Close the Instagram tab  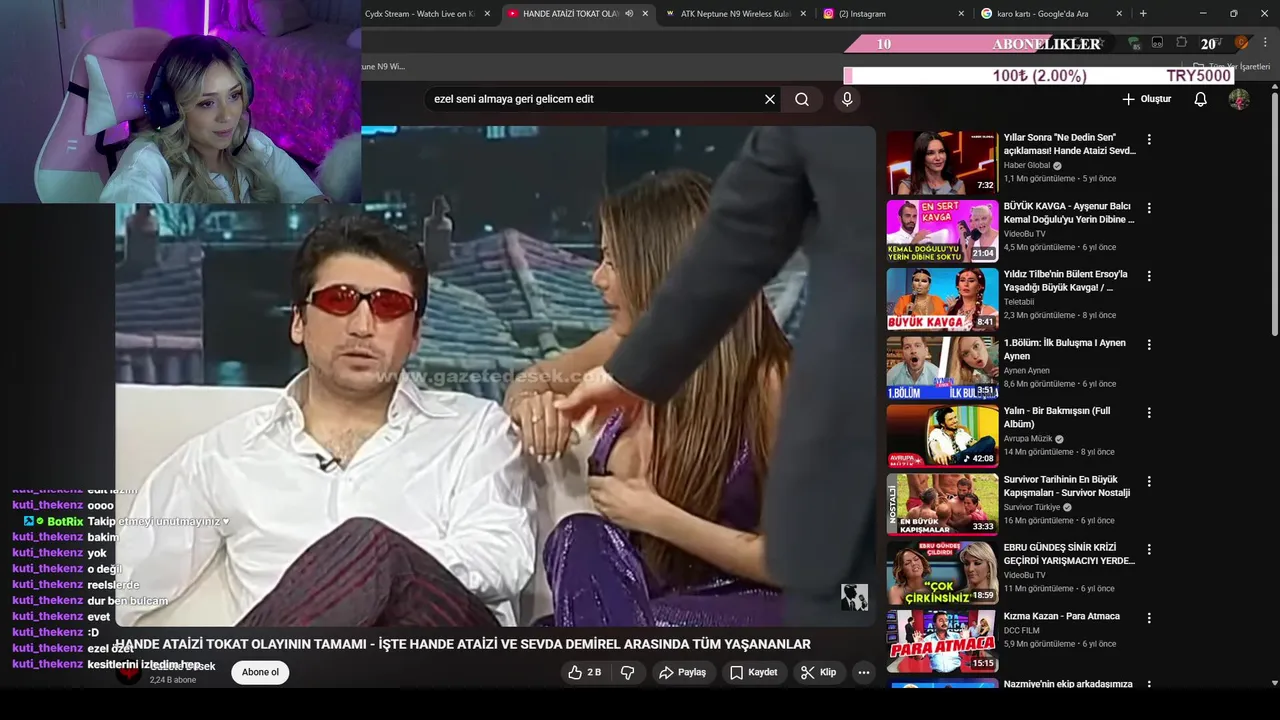pos(961,14)
